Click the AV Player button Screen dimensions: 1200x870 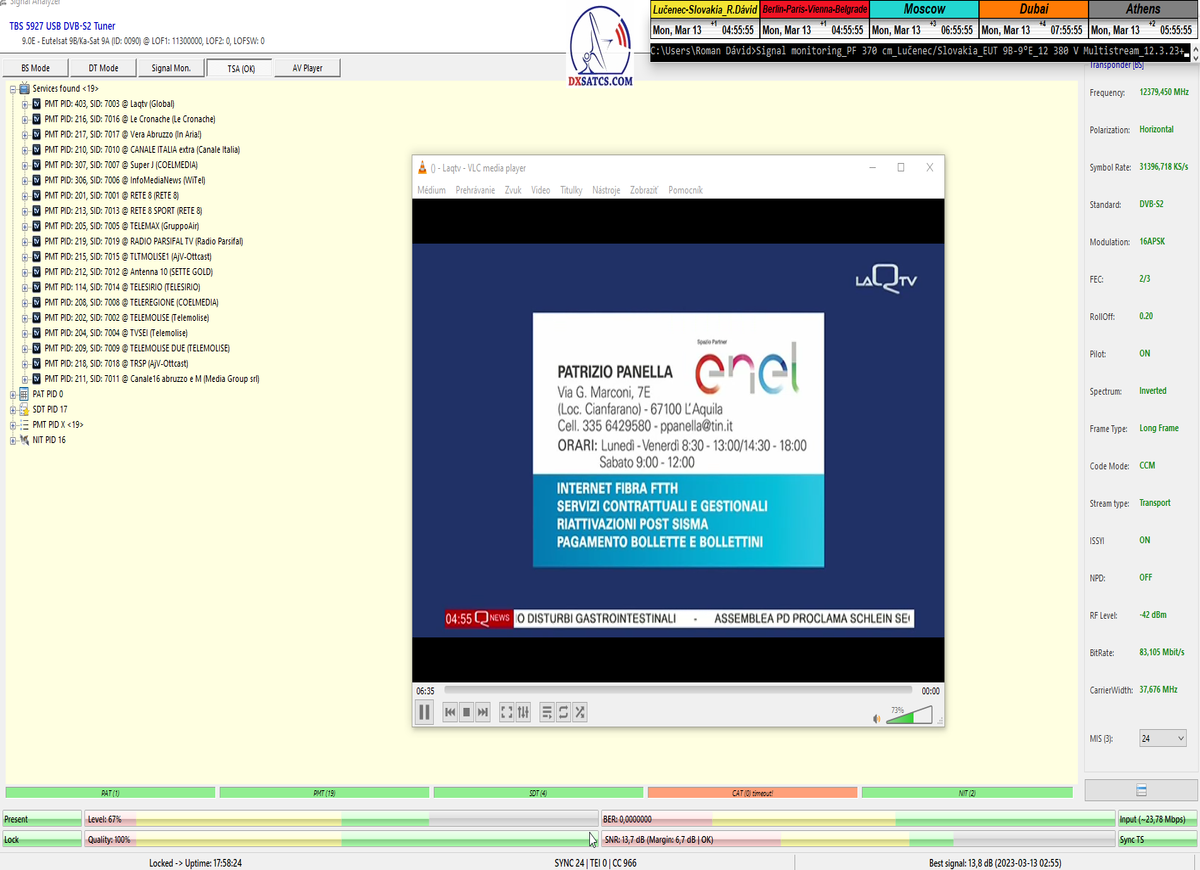click(x=307, y=68)
